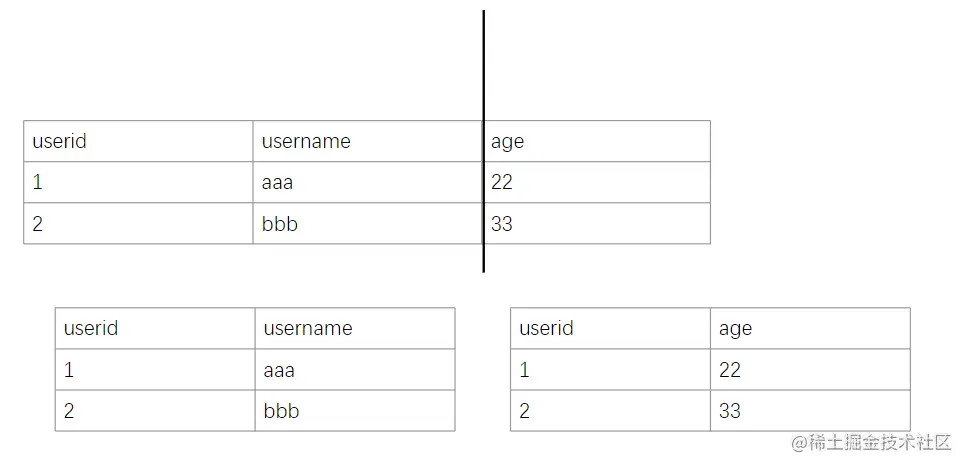The height and width of the screenshot is (468, 967).
Task: Click the userid header in top table
Action: [x=60, y=142]
